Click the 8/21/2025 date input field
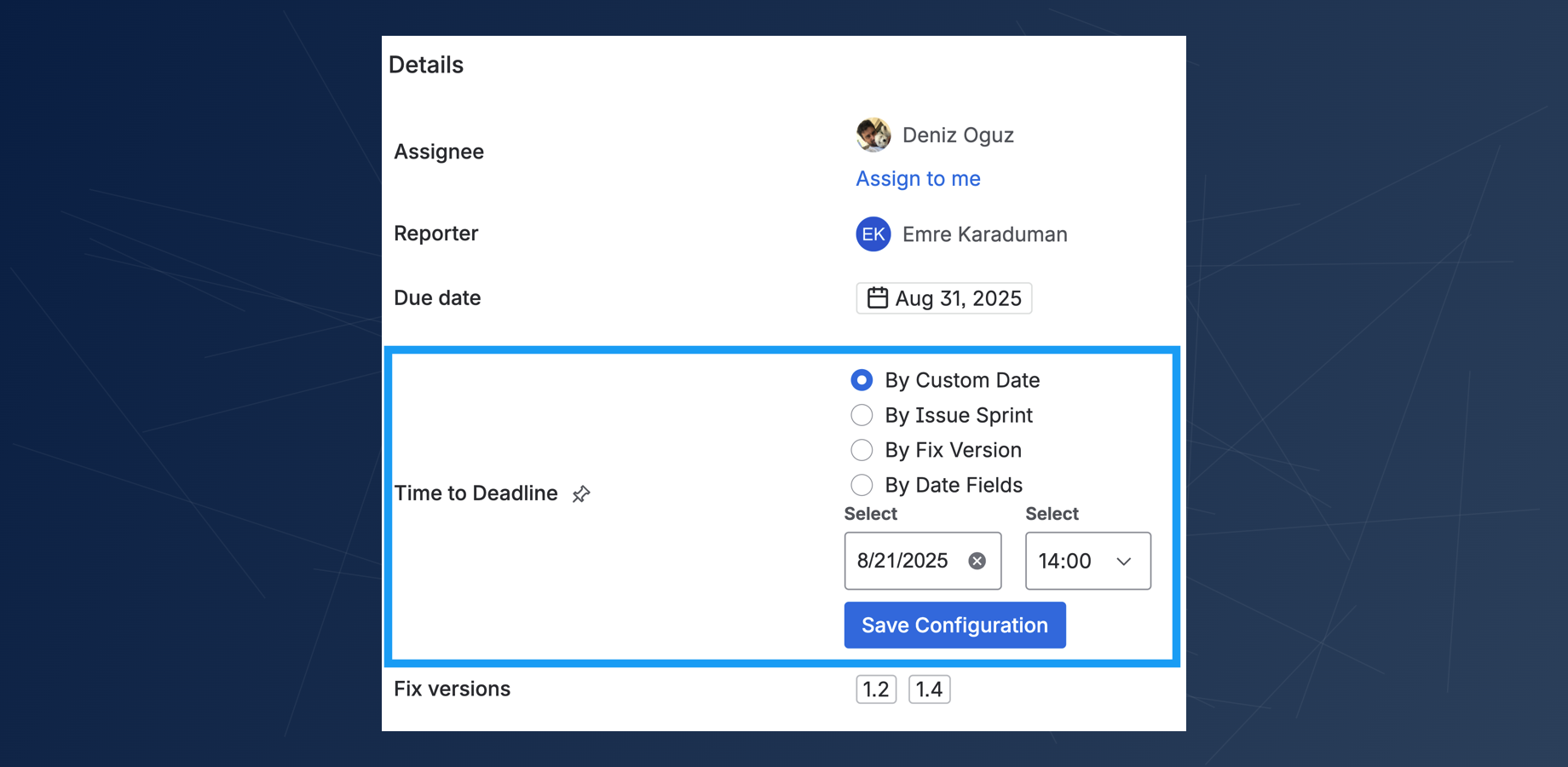 (x=903, y=561)
